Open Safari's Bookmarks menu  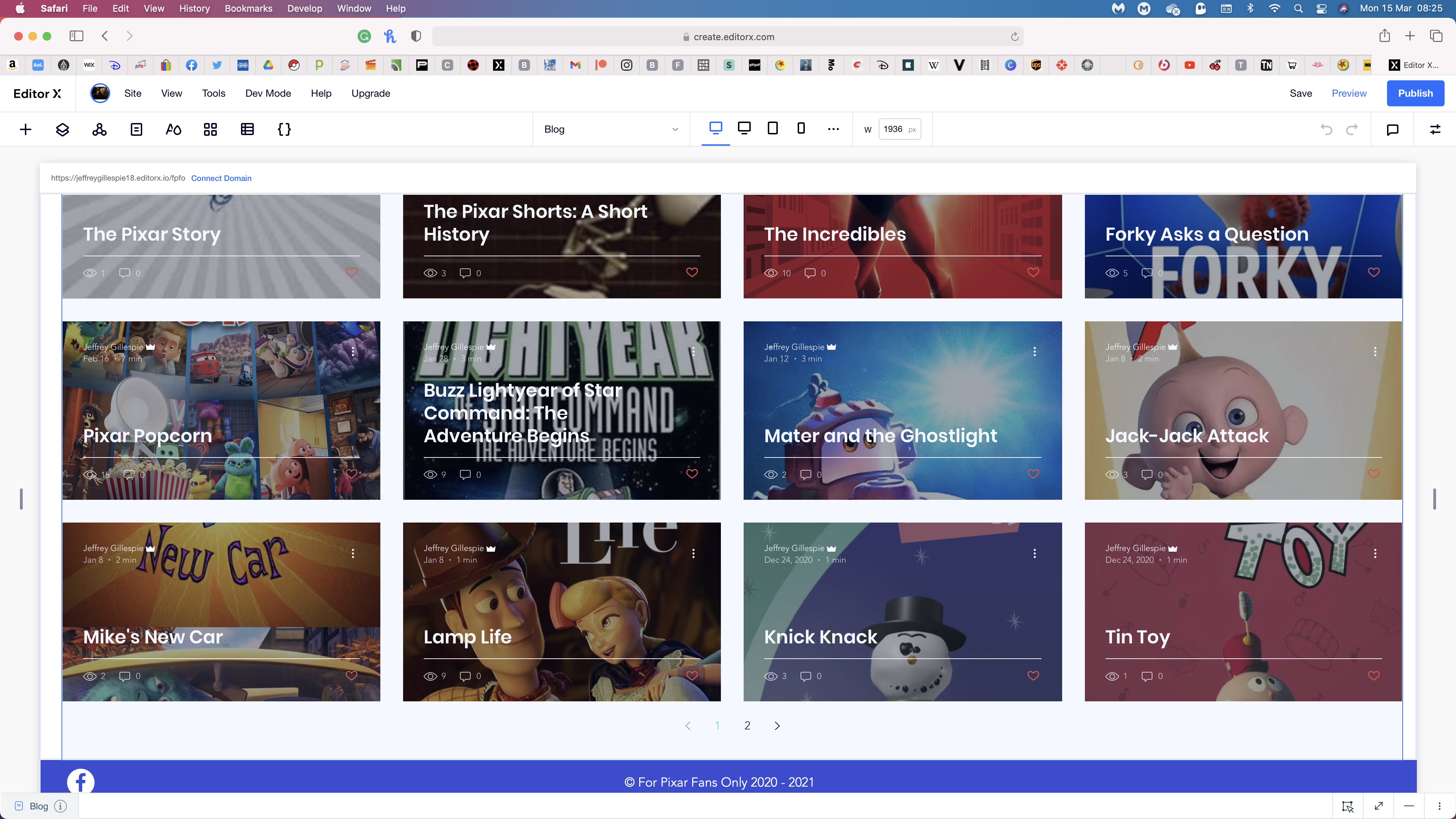(248, 9)
